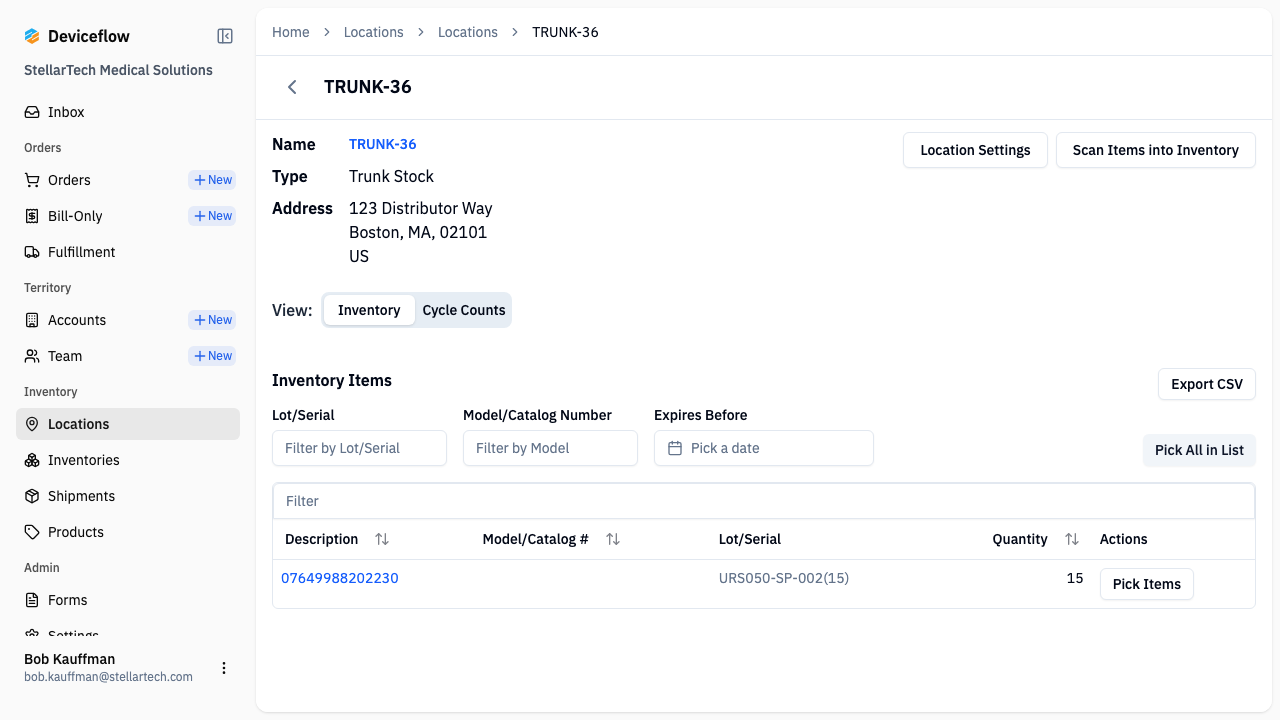Focus the Filter by Model field
This screenshot has height=720, width=1280.
(x=550, y=448)
